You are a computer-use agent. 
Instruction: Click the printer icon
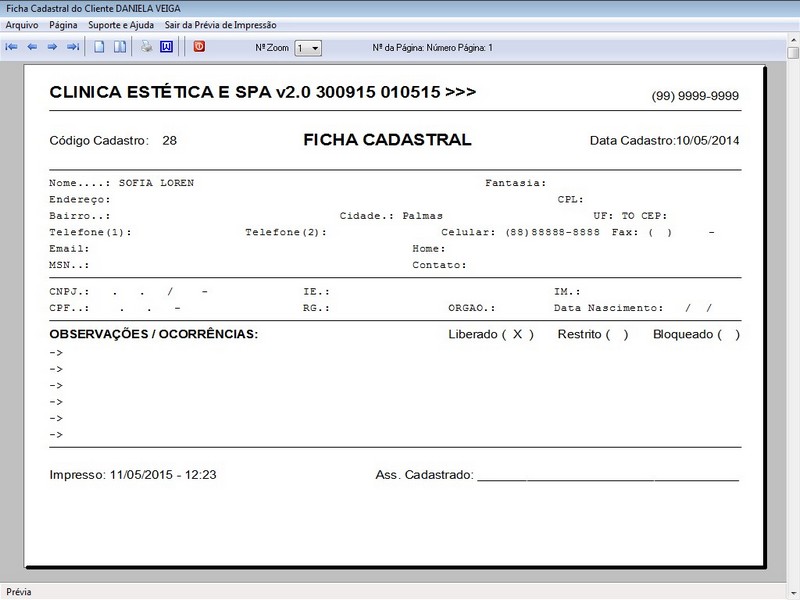pos(146,47)
